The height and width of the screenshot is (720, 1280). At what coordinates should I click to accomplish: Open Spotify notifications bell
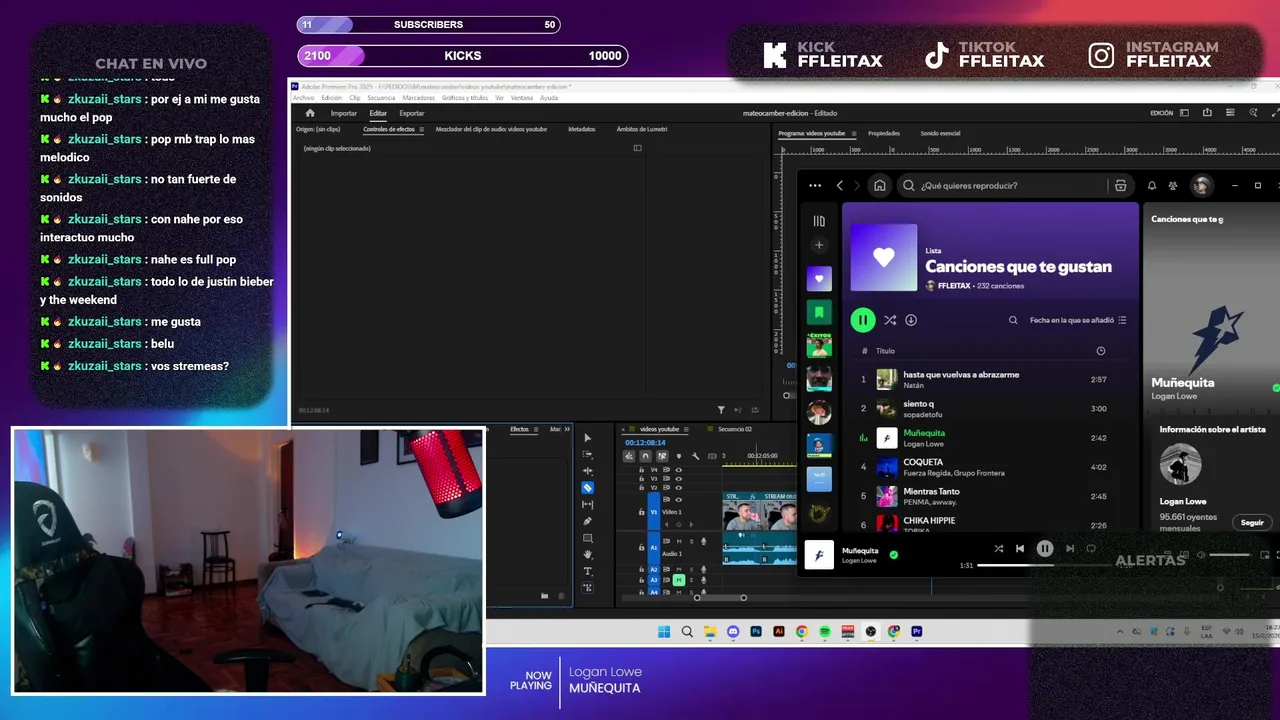point(1151,185)
